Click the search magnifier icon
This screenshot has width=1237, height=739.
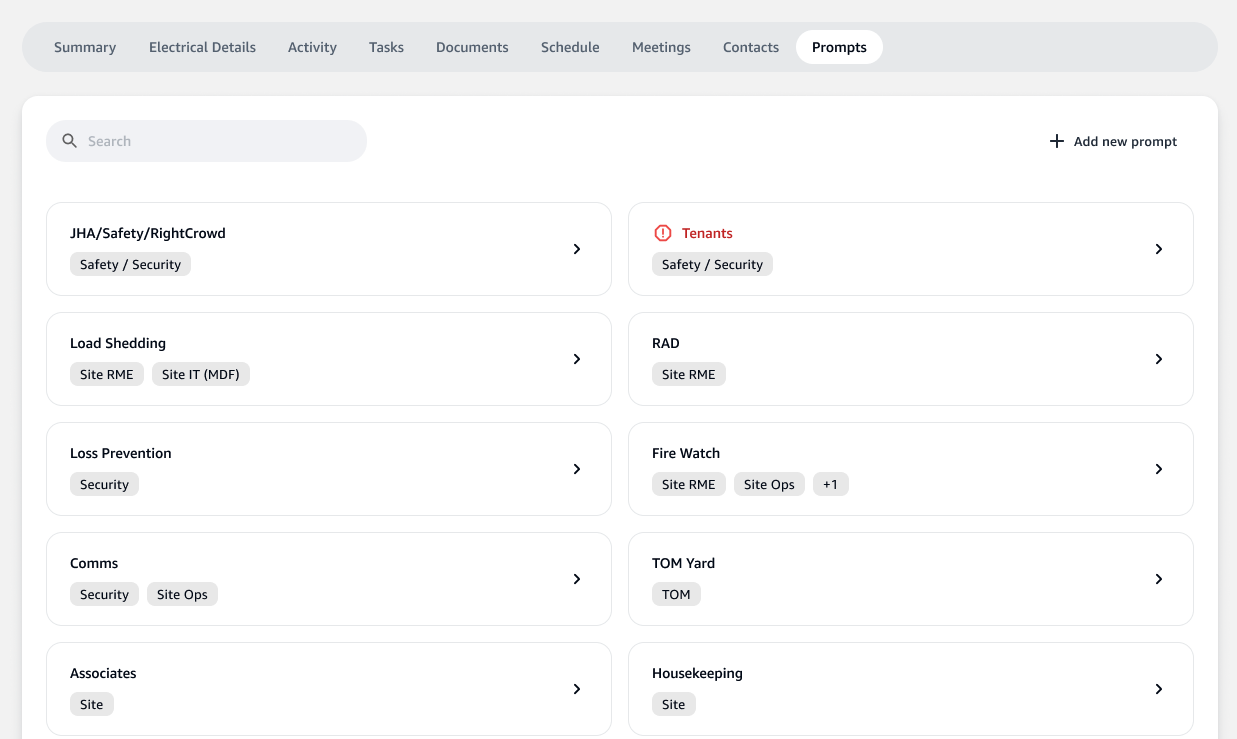pos(69,141)
